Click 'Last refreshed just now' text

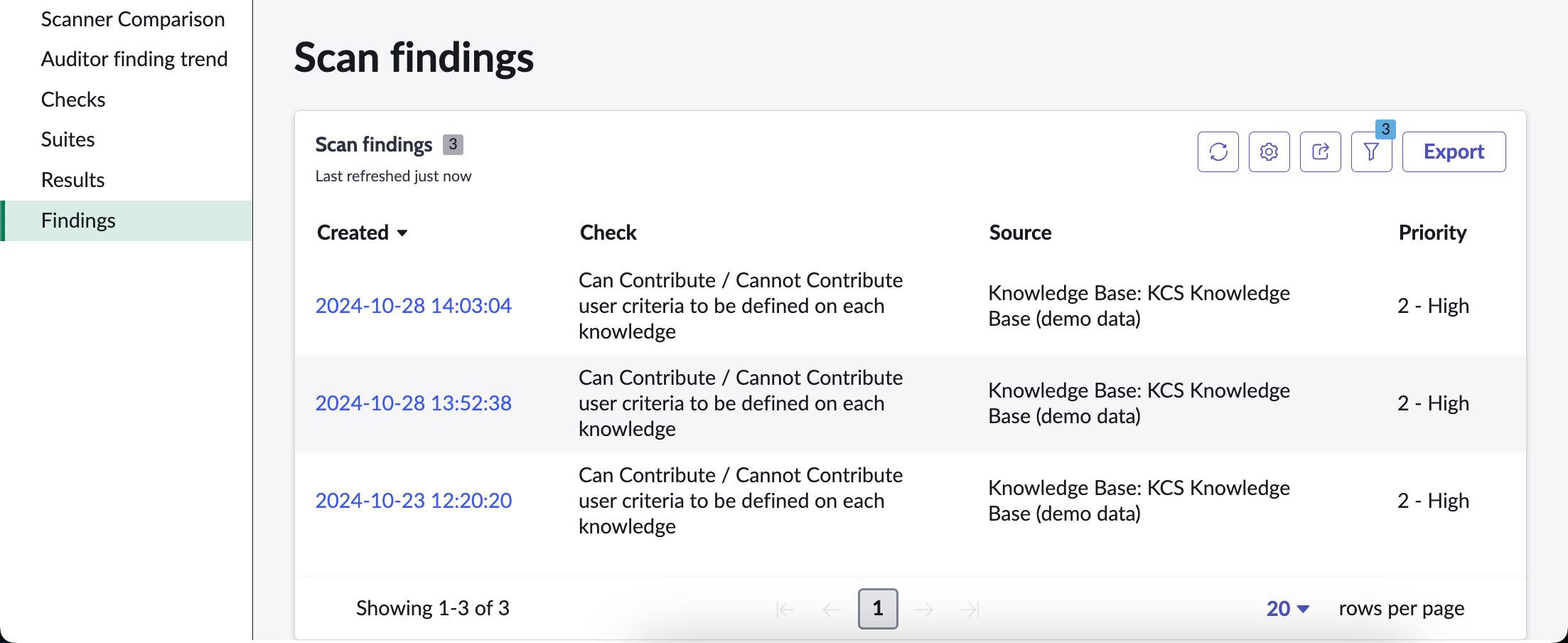point(393,176)
